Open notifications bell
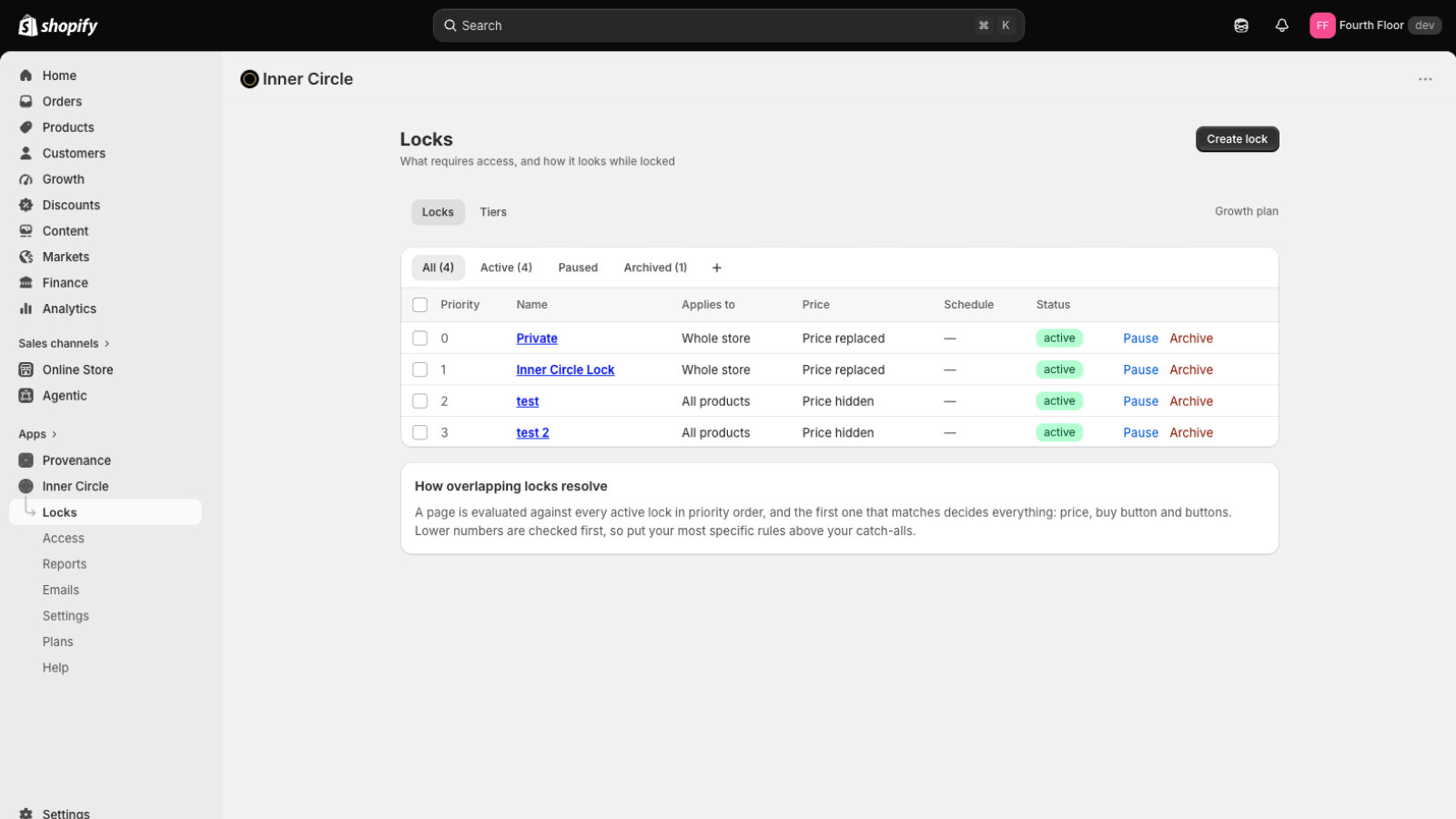Screen dimensions: 1456x819 [x=1282, y=25]
